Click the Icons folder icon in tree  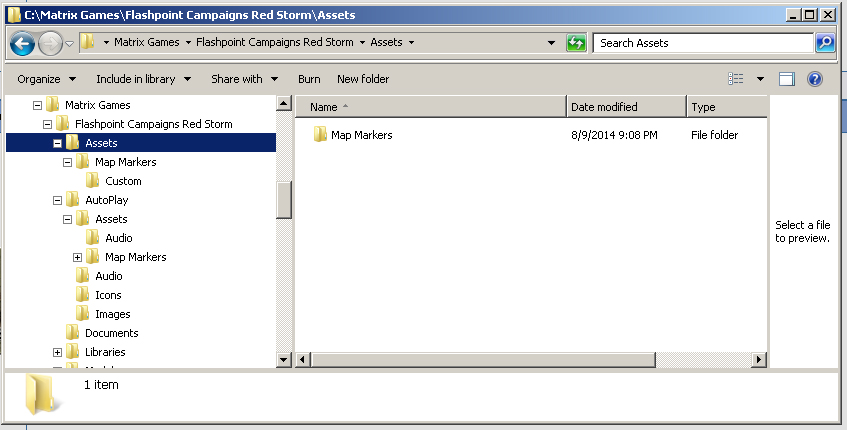[x=83, y=294]
